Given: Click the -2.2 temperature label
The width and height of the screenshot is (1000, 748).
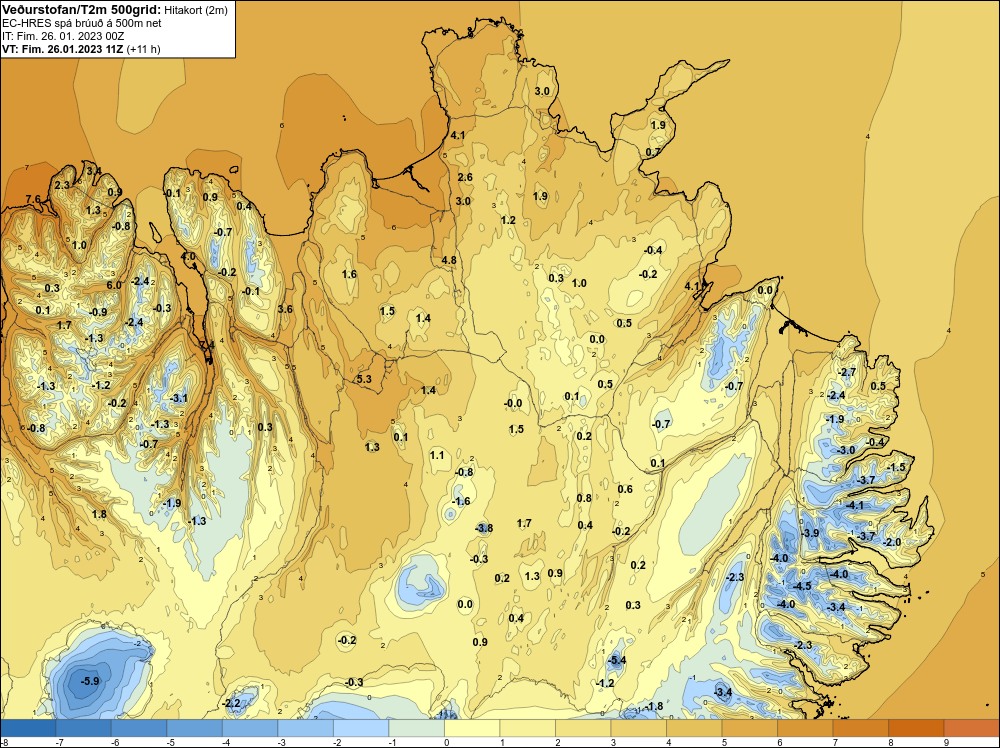Looking at the screenshot, I should pyautogui.click(x=231, y=703).
